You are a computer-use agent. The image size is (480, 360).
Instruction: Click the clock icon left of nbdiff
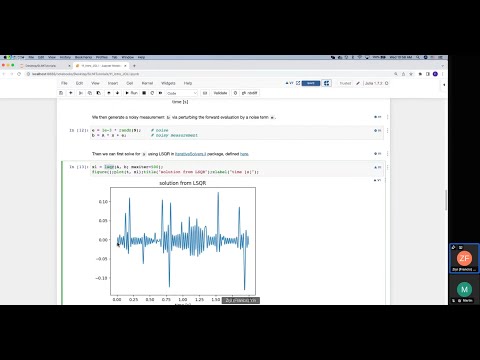pyautogui.click(x=235, y=93)
